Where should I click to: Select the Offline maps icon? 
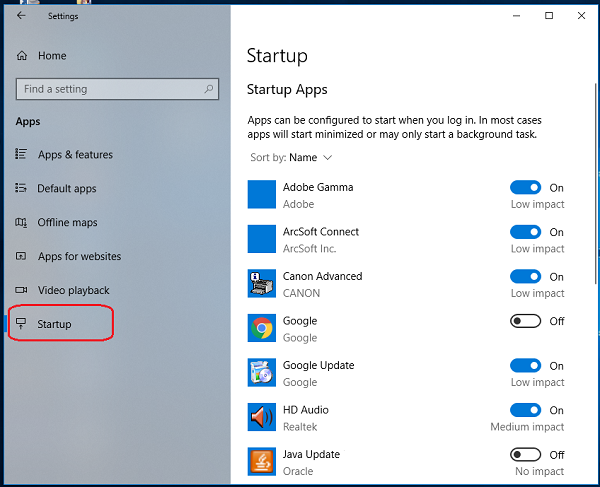click(x=21, y=222)
